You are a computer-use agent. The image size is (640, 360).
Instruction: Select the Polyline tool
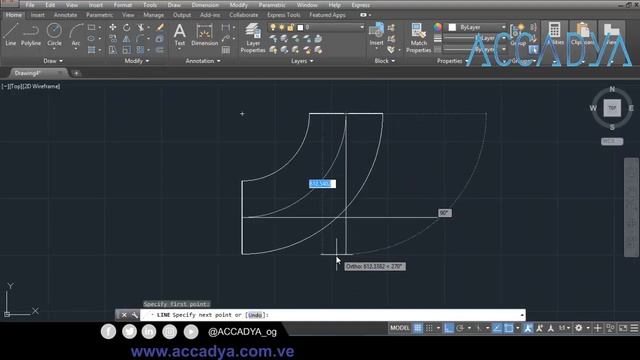click(31, 34)
